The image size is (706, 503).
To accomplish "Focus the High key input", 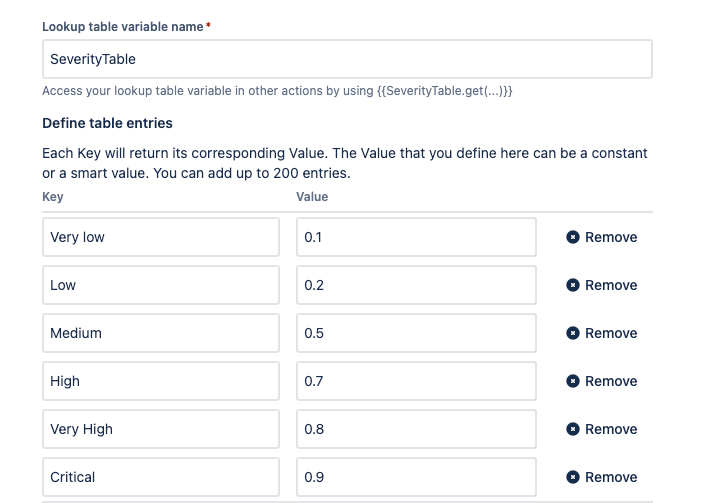I will pos(161,381).
